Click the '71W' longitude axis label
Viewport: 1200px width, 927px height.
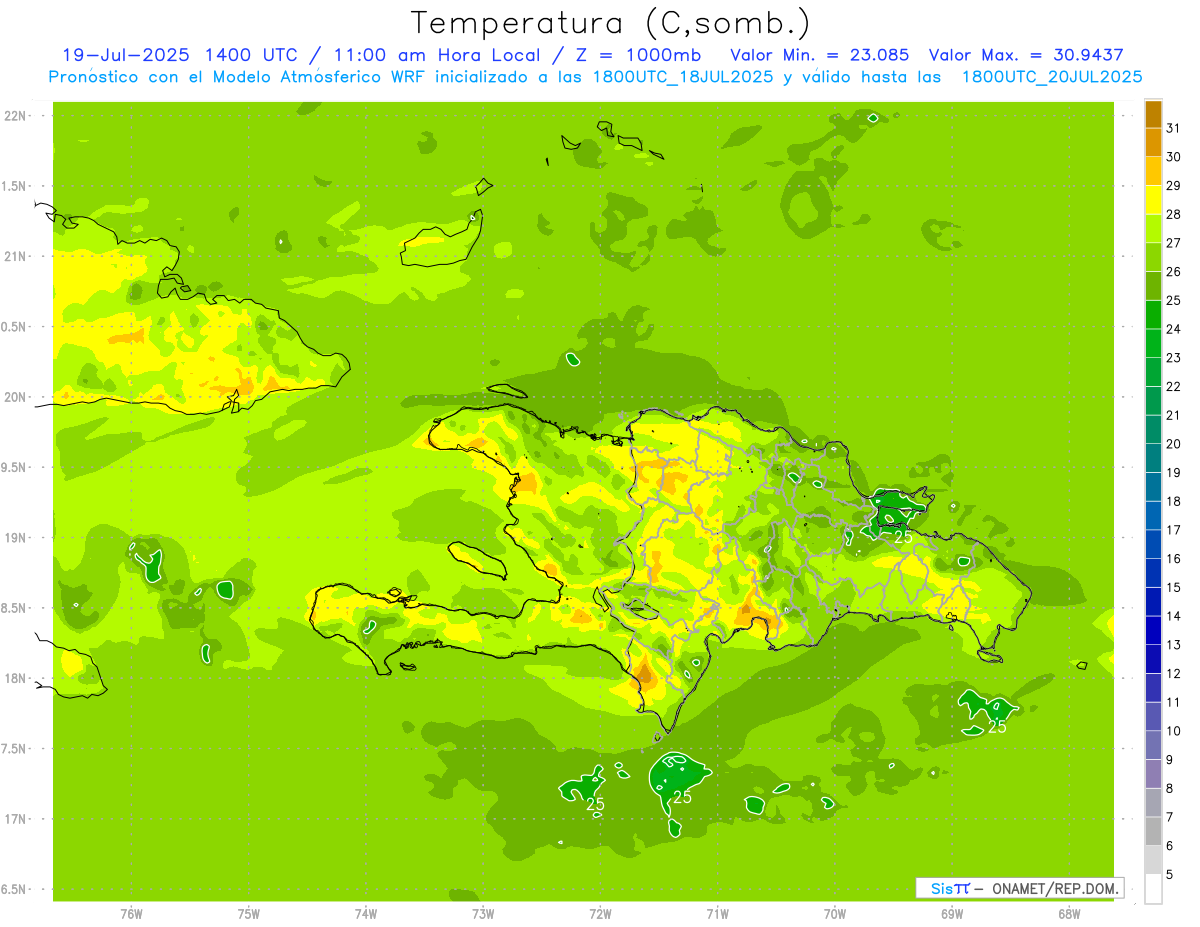(x=717, y=914)
